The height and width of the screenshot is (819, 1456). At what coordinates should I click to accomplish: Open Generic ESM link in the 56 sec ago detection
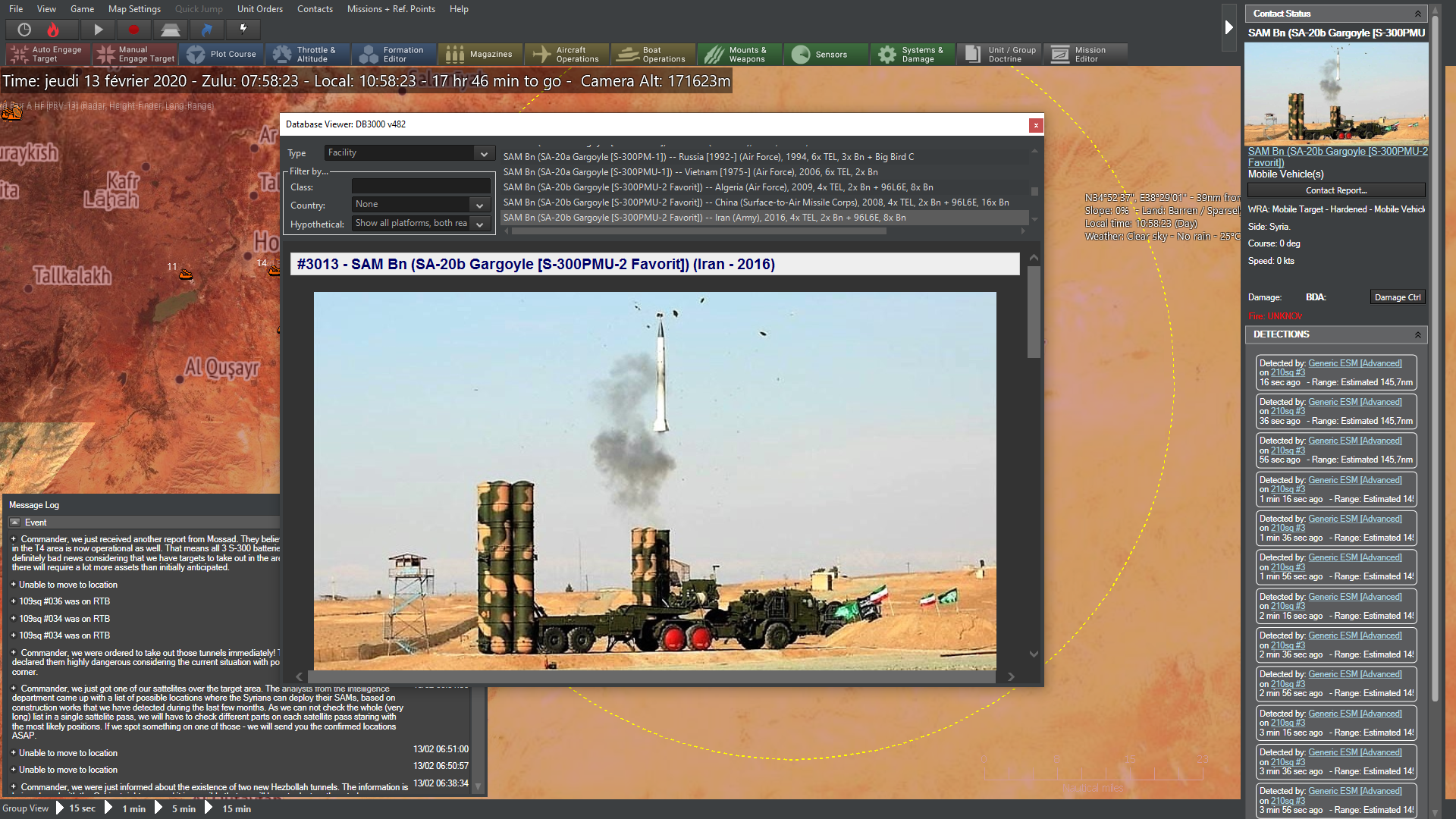(1354, 441)
